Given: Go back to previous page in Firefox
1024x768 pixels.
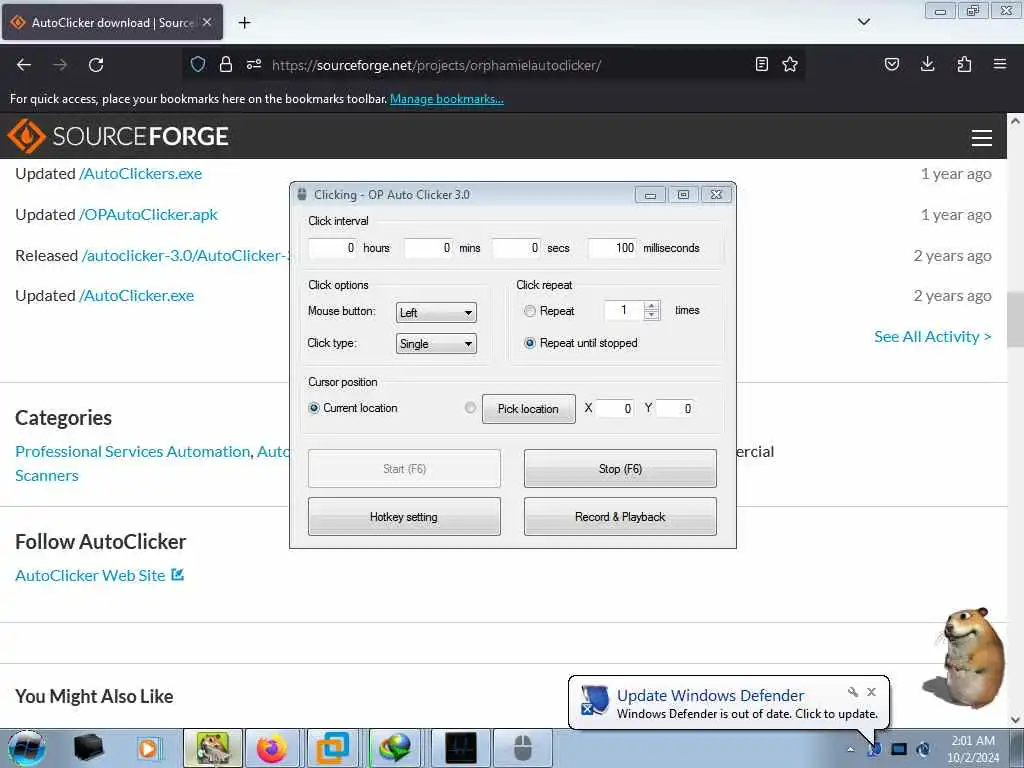Looking at the screenshot, I should 24,65.
